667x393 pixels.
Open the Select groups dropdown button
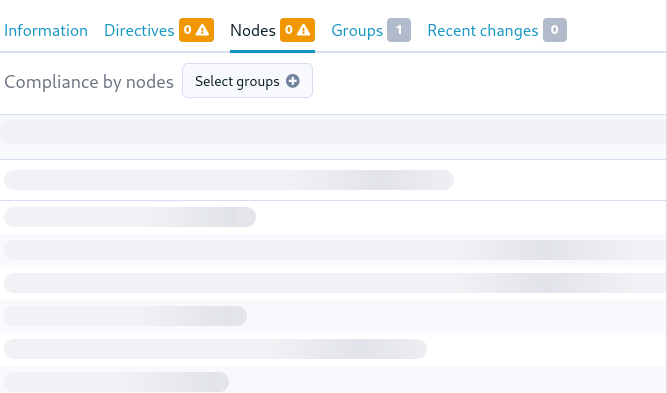(x=248, y=81)
